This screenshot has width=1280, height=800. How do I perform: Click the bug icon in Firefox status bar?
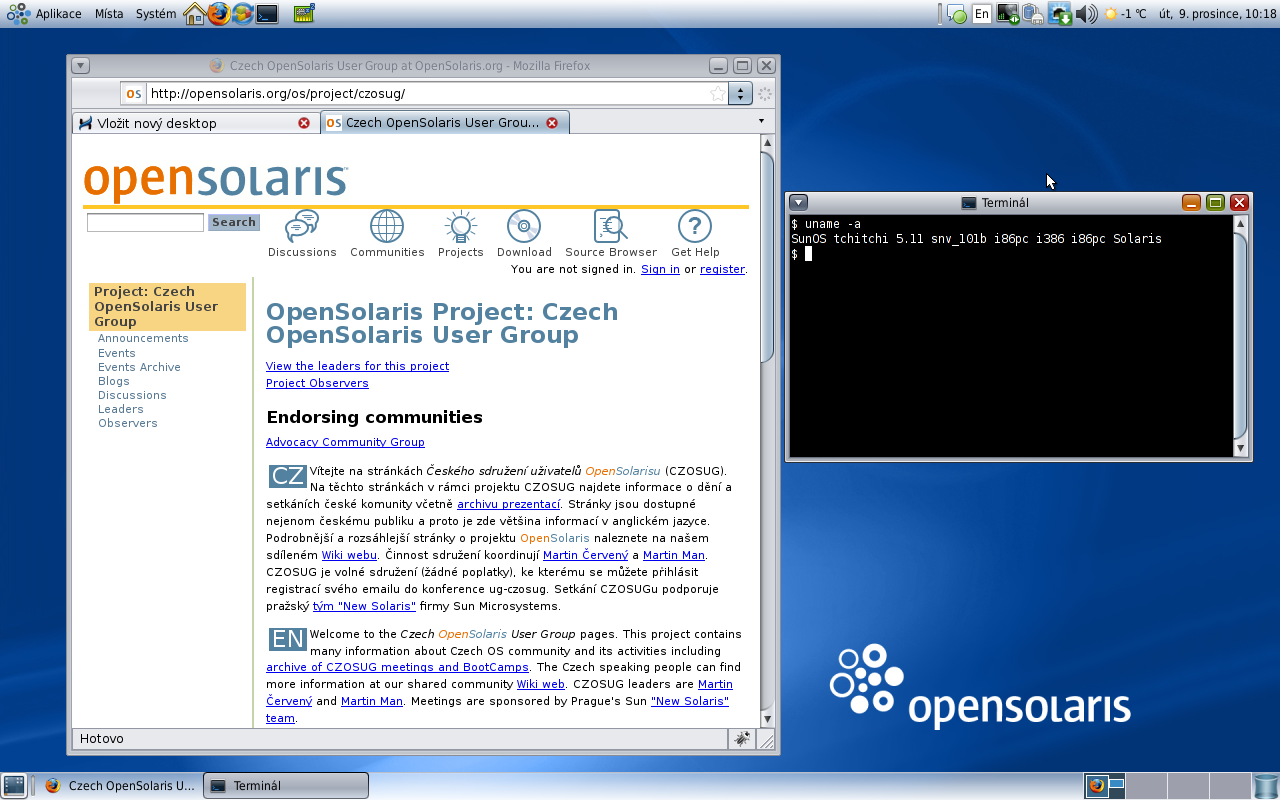742,739
